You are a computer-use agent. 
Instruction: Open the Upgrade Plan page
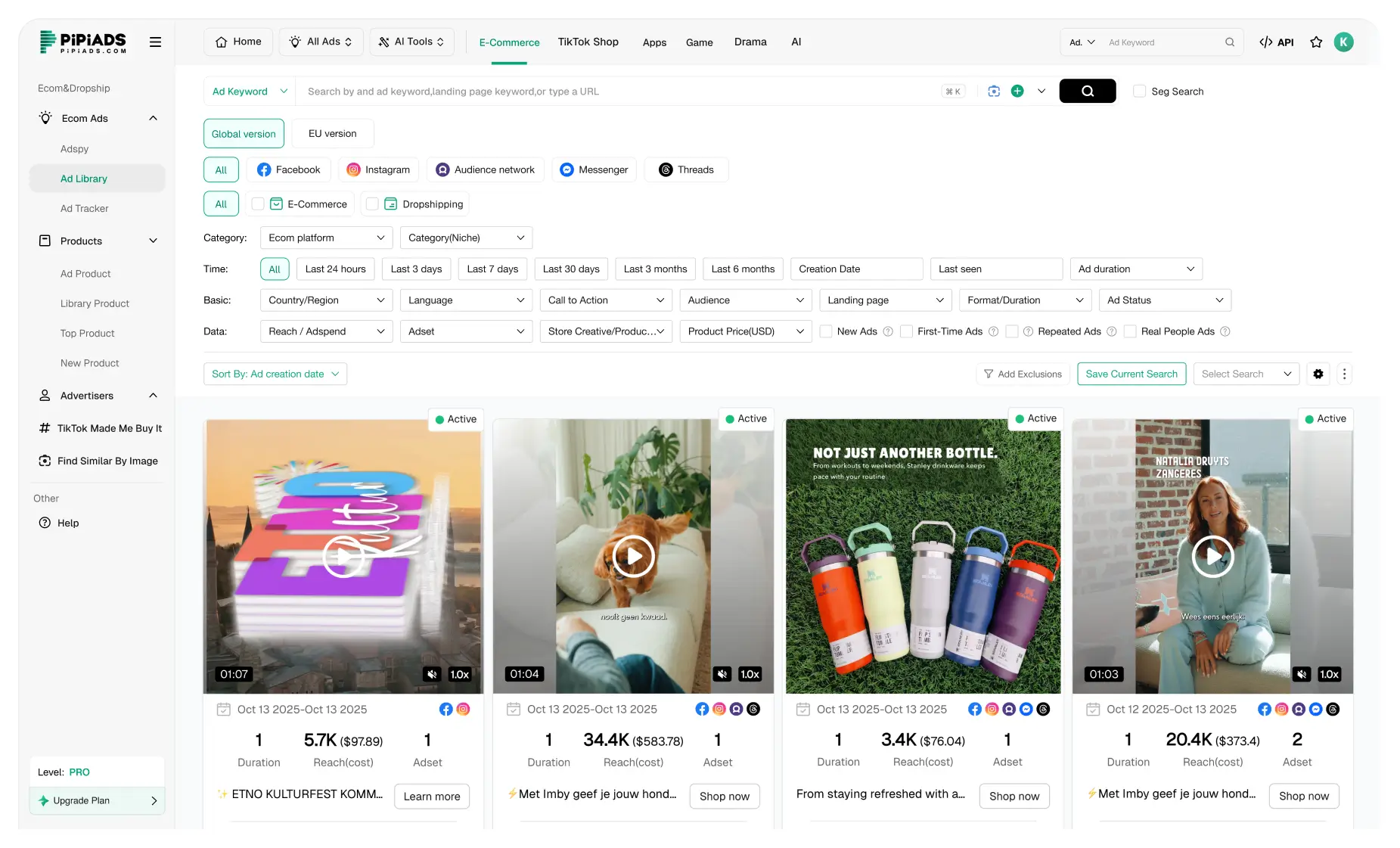(96, 800)
